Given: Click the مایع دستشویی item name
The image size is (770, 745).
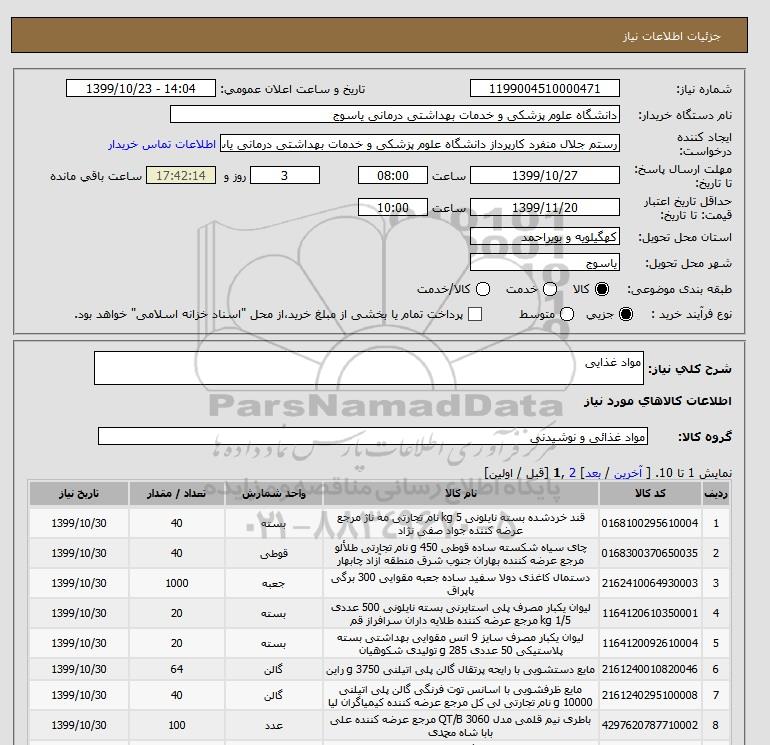Looking at the screenshot, I should coord(461,669).
